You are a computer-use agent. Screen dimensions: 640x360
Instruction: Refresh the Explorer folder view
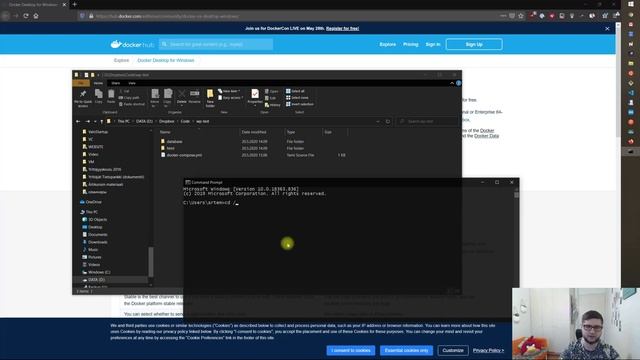388,121
